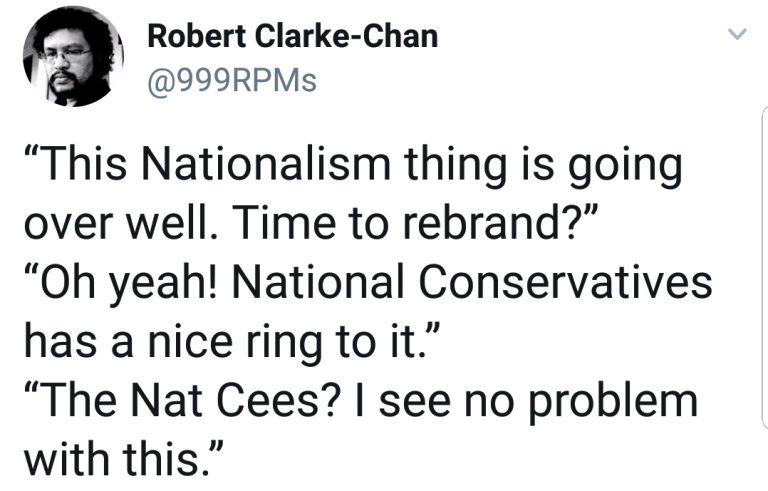Click the word "Time" in the tweet
This screenshot has height=491, width=768.
[x=277, y=223]
